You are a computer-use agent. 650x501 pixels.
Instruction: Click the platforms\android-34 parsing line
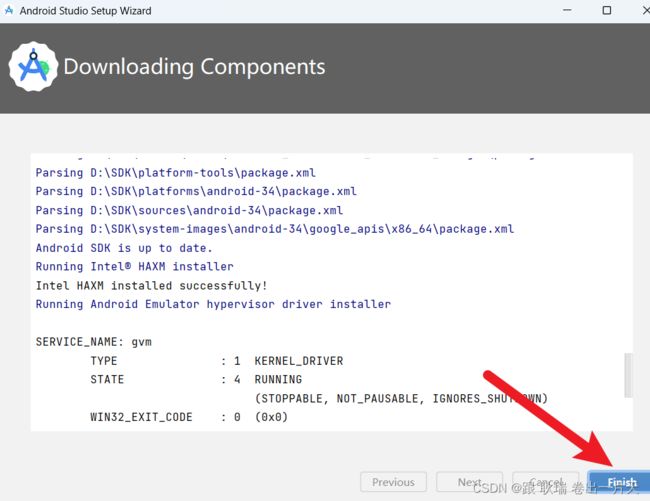pyautogui.click(x=196, y=191)
